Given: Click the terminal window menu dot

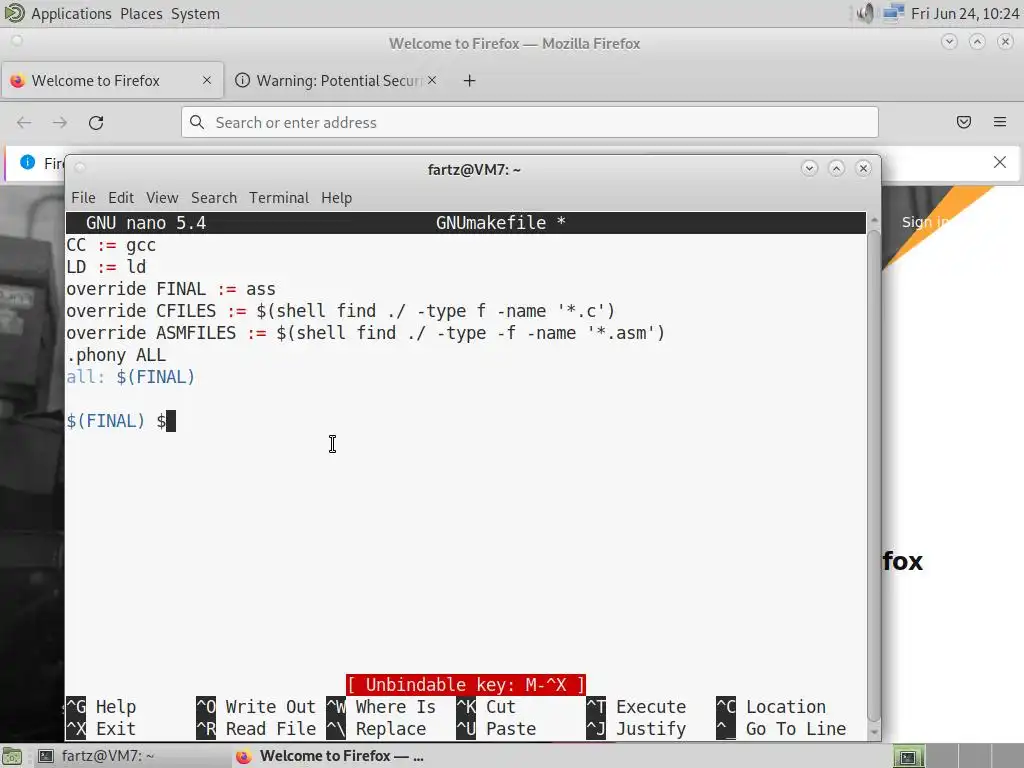Looking at the screenshot, I should click(x=80, y=168).
